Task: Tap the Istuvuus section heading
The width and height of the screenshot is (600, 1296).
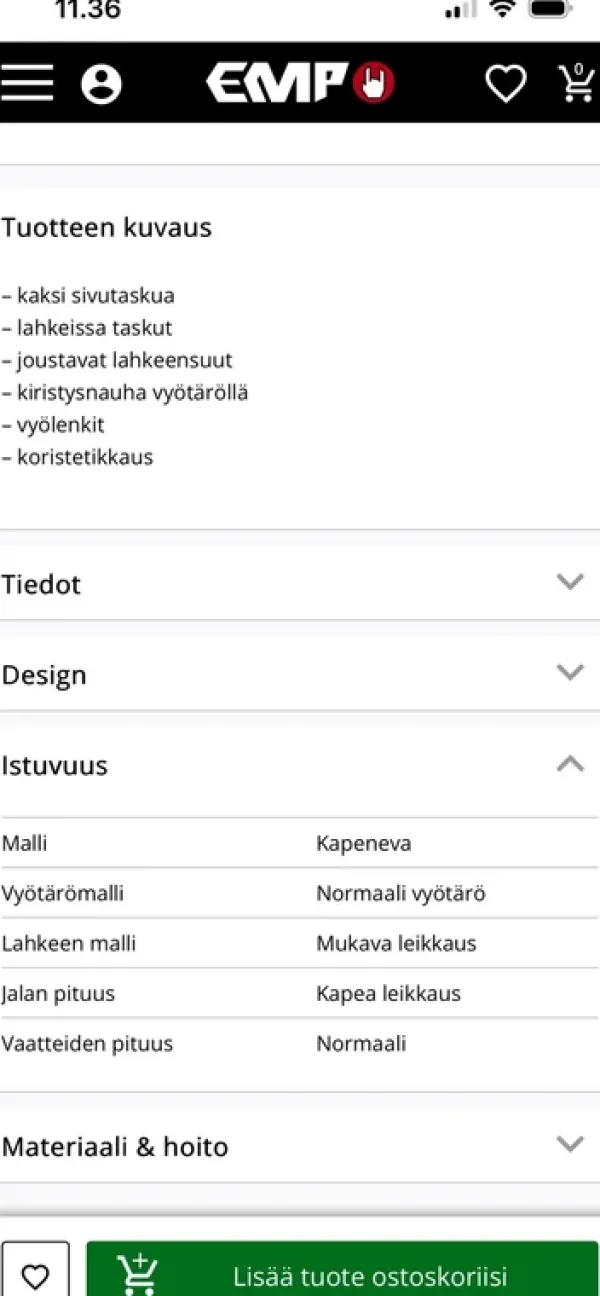Action: pos(54,766)
